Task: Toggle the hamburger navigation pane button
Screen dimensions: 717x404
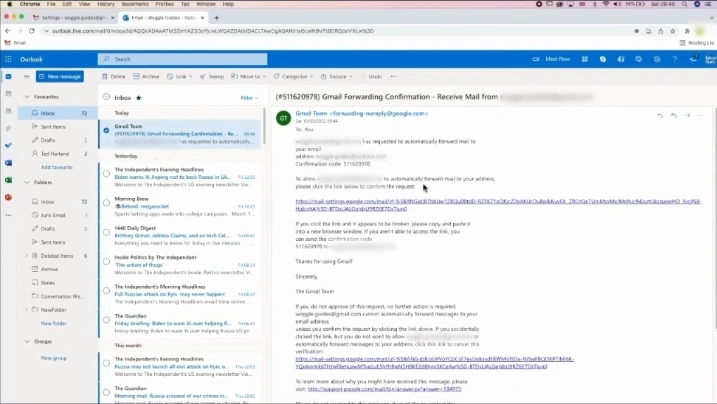Action: 27,76
